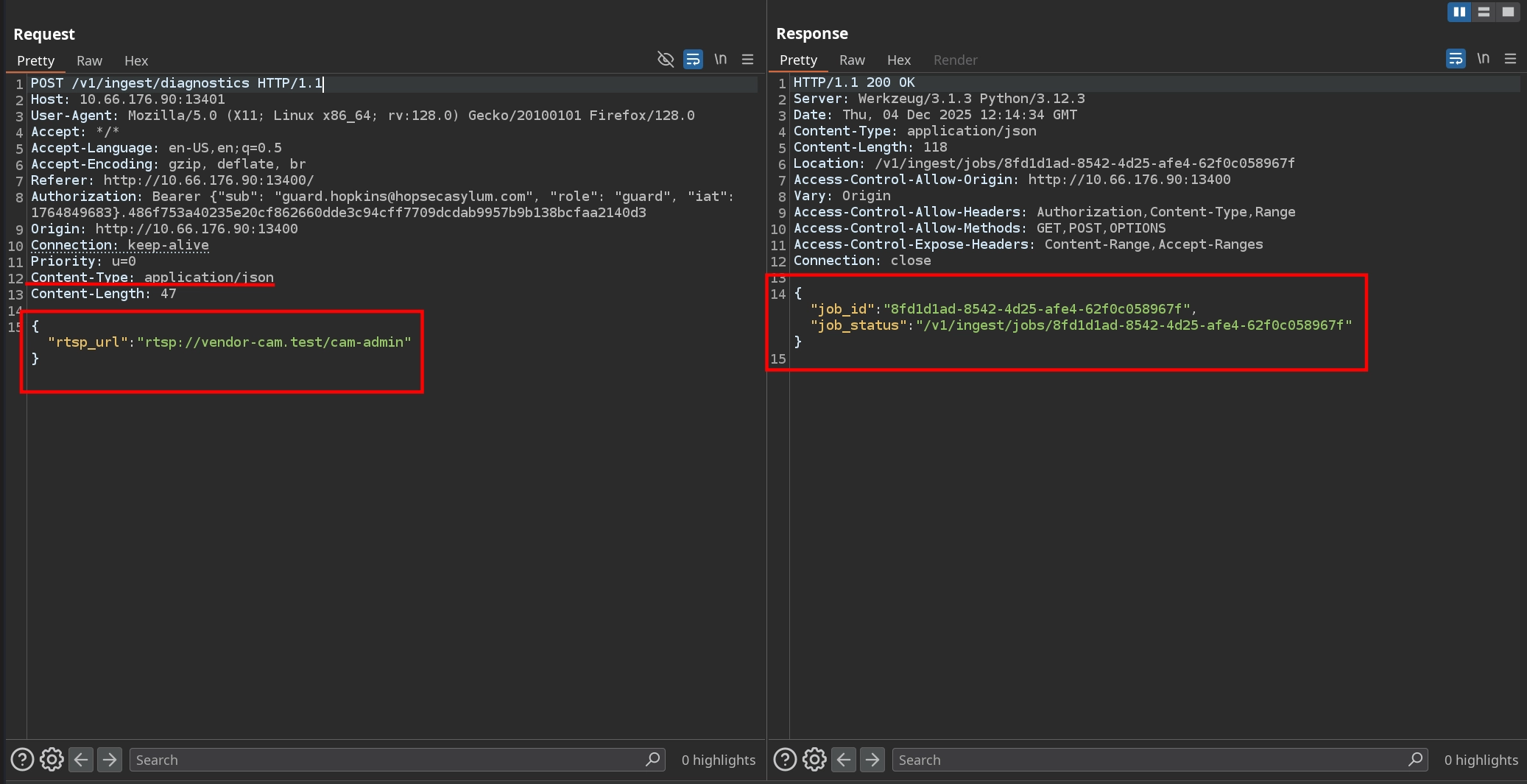Show non-printable \n characters in Response
1527x784 pixels.
pos(1483,59)
